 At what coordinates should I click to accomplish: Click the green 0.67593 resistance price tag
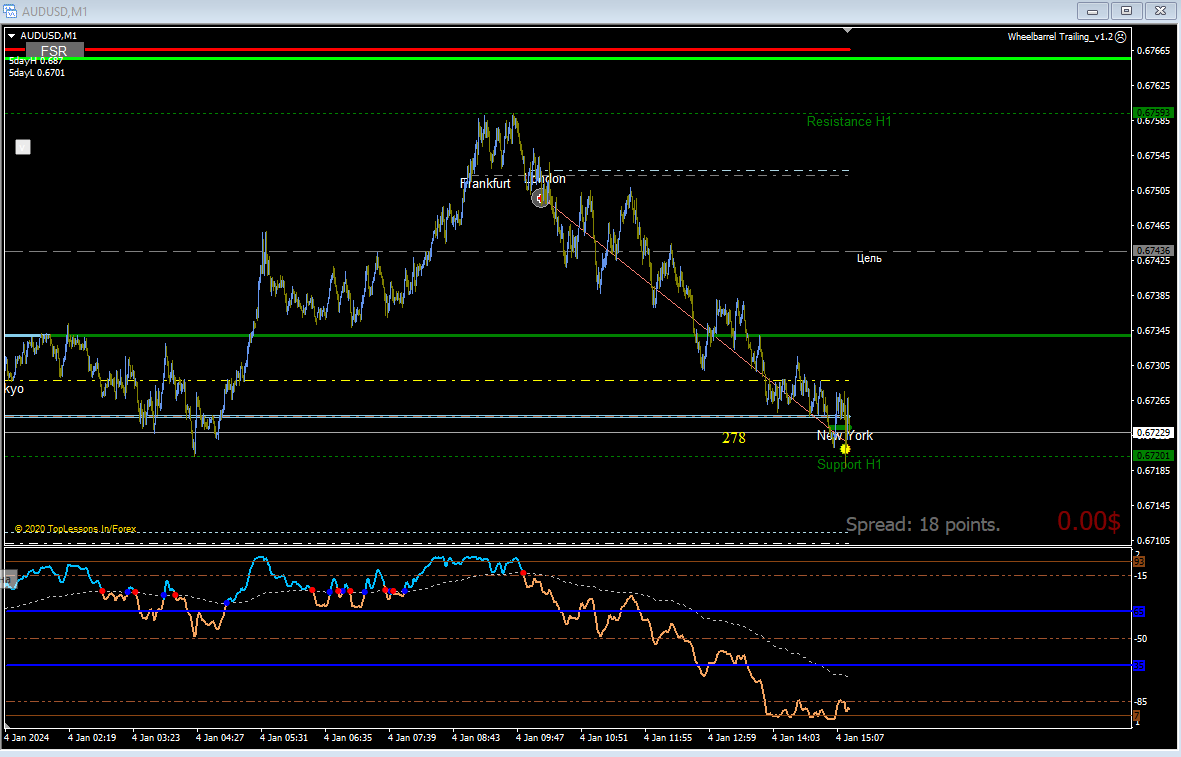[1153, 113]
